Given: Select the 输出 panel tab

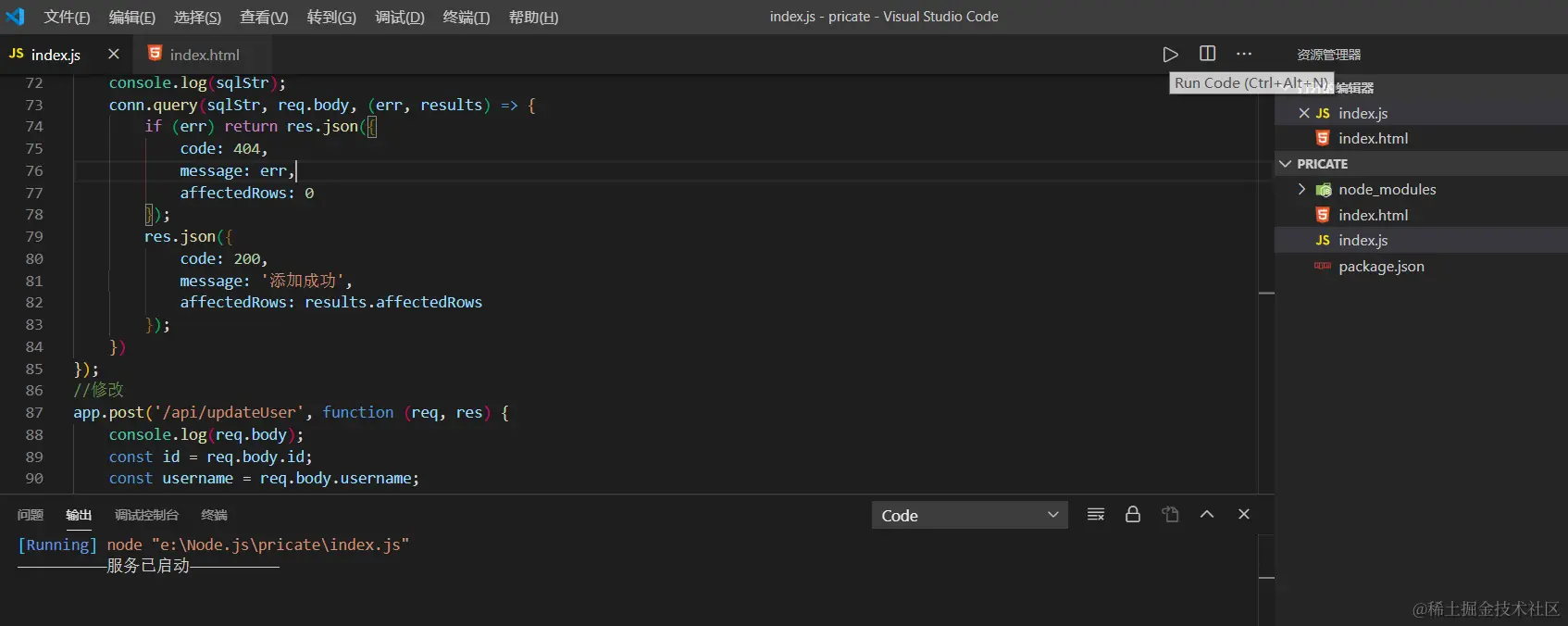Looking at the screenshot, I should click(x=79, y=515).
